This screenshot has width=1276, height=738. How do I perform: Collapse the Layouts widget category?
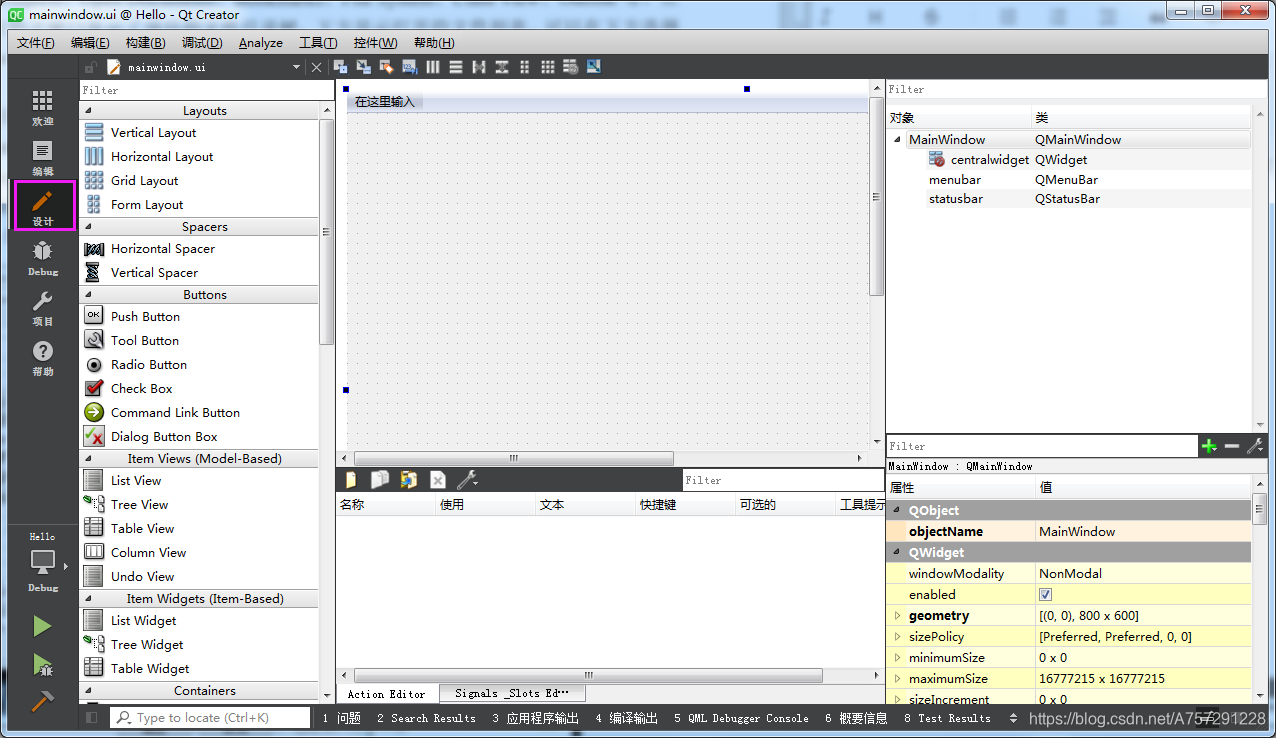click(x=87, y=111)
